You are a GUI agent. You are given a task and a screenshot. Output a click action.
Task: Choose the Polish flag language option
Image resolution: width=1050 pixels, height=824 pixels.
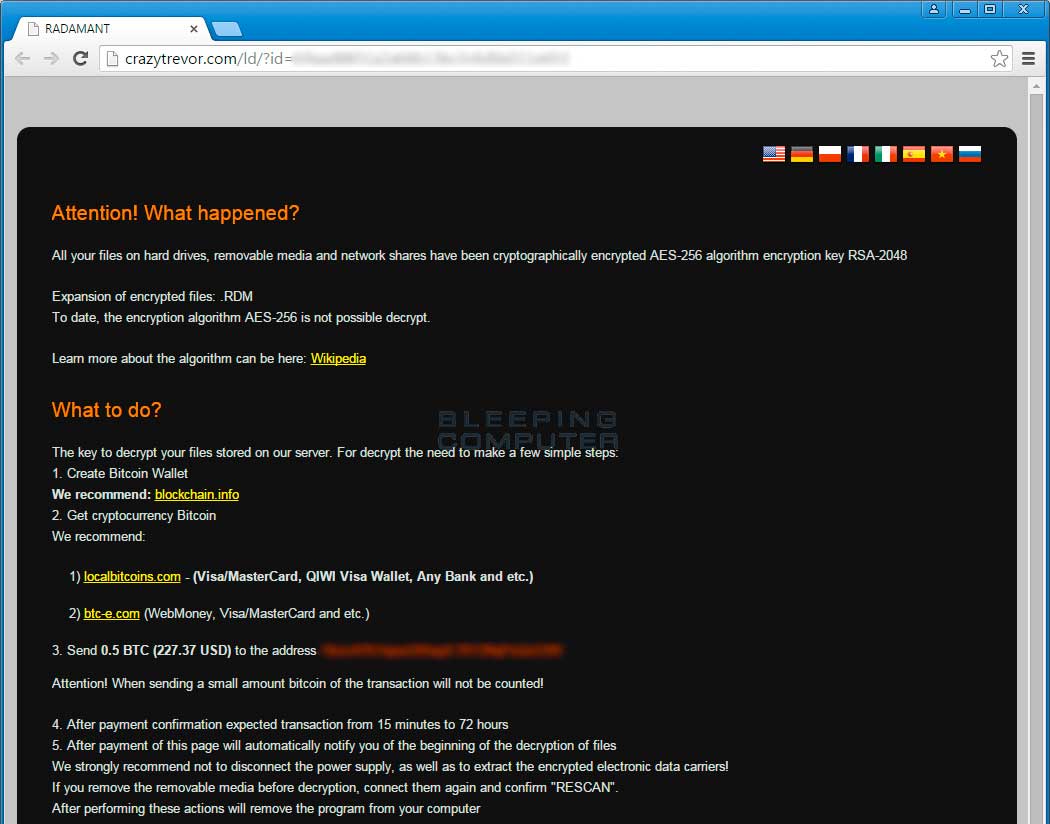(829, 154)
